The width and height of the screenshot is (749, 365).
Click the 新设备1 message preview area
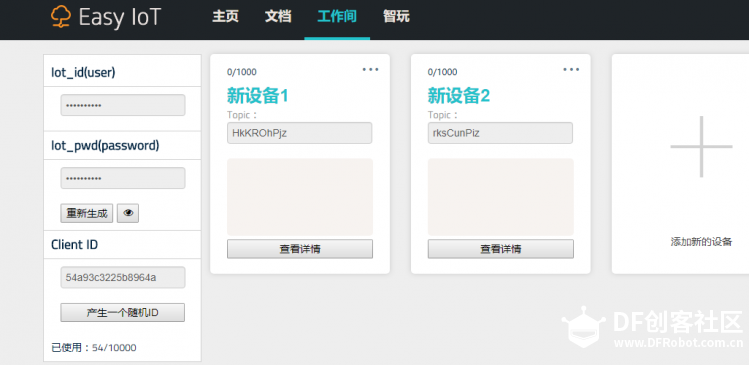click(x=300, y=197)
